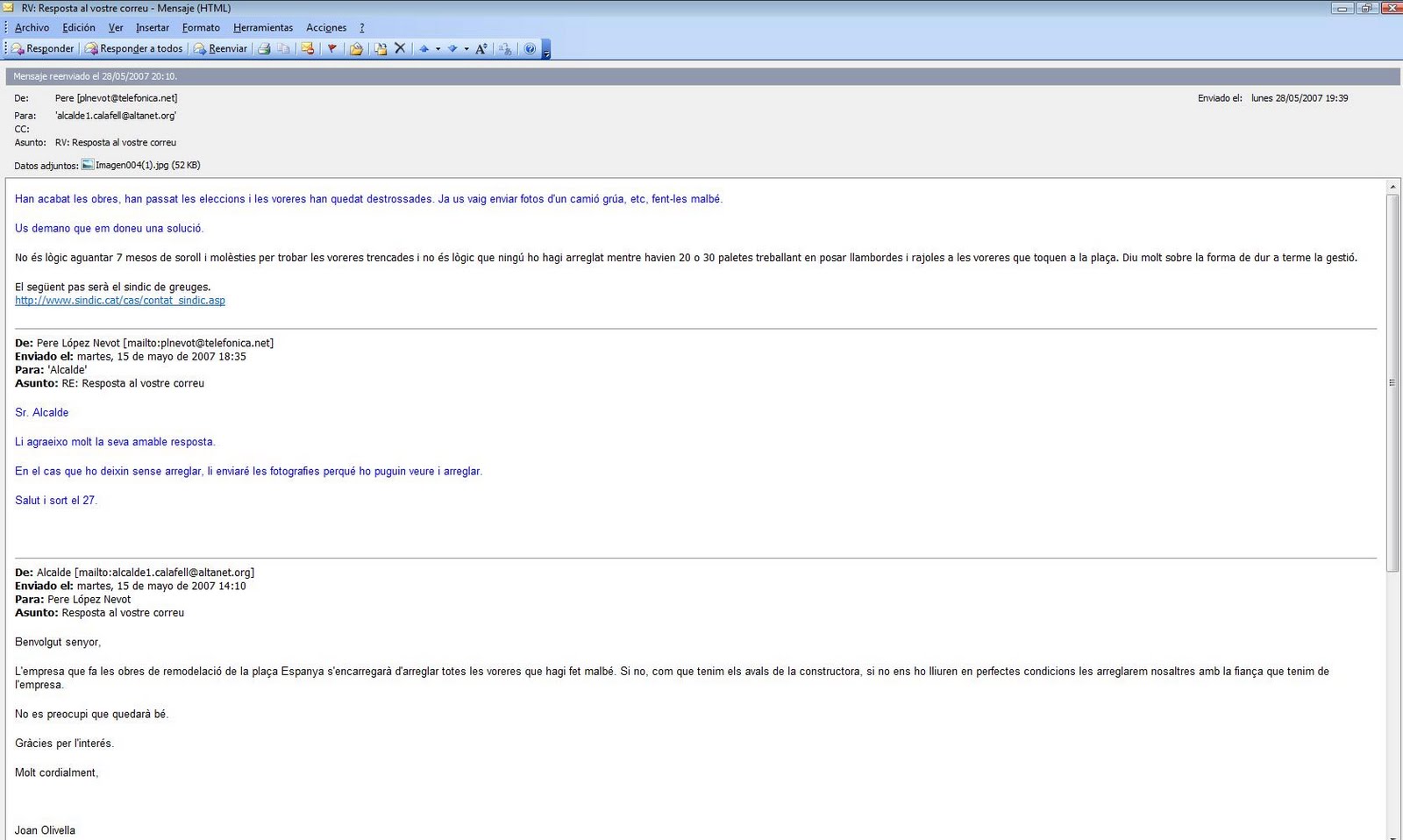1403x840 pixels.
Task: Click the paragraph starting 'No és lògic aguantar'
Action: pyautogui.click(x=686, y=258)
